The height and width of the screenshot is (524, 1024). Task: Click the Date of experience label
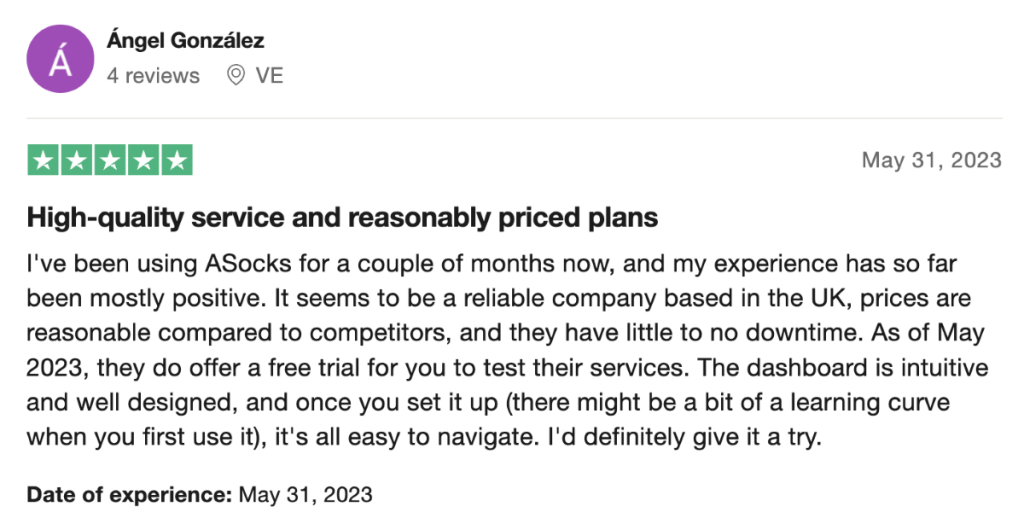click(x=129, y=495)
